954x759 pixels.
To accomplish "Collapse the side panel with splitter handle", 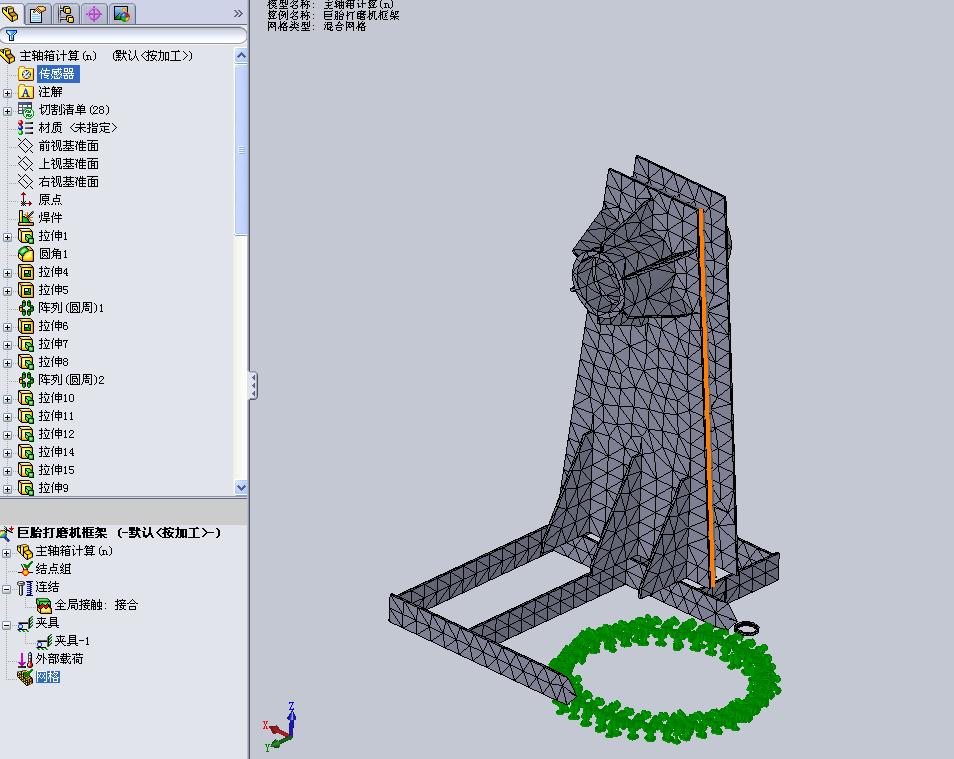I will tap(253, 386).
